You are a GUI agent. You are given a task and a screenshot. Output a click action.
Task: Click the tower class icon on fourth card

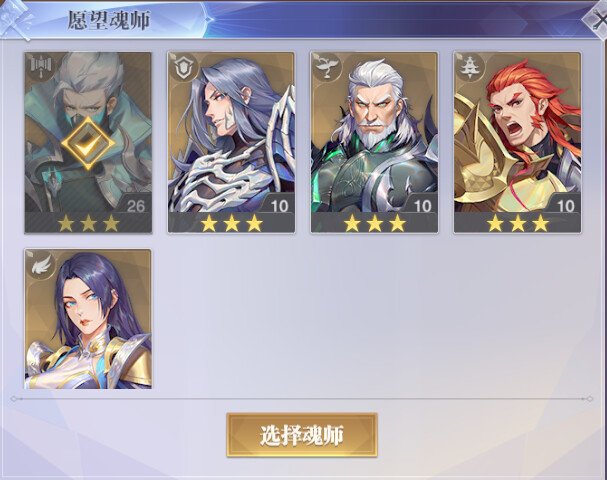468,67
